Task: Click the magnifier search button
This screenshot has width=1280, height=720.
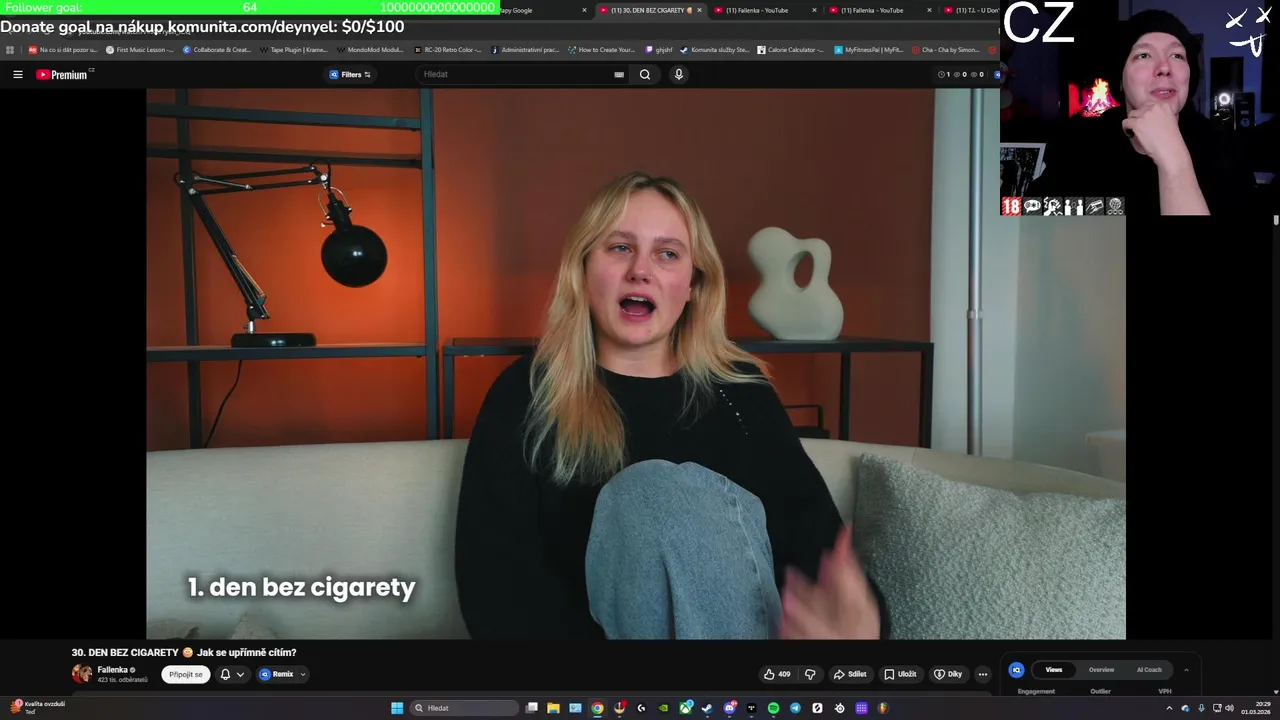Action: (x=645, y=74)
